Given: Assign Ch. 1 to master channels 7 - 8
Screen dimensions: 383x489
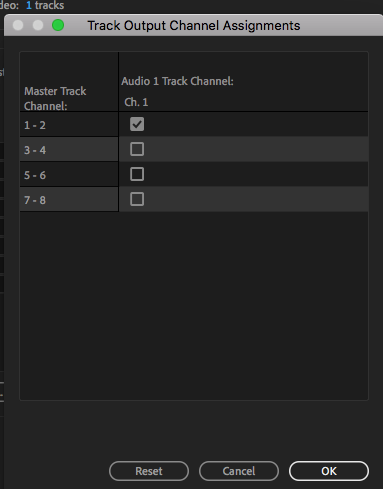Looking at the screenshot, I should 137,199.
